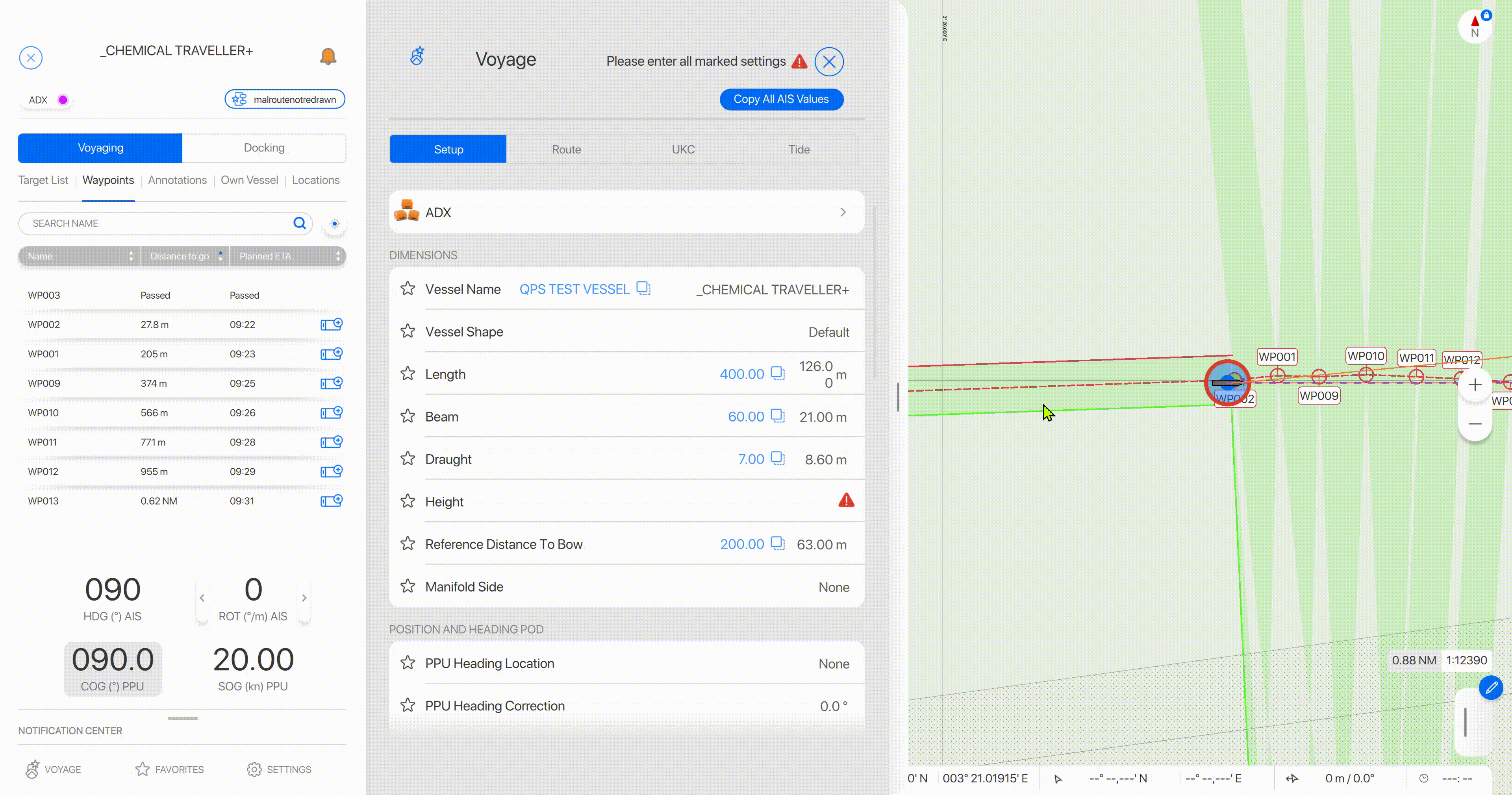Click the WP002 waypoint add icon

coord(331,324)
